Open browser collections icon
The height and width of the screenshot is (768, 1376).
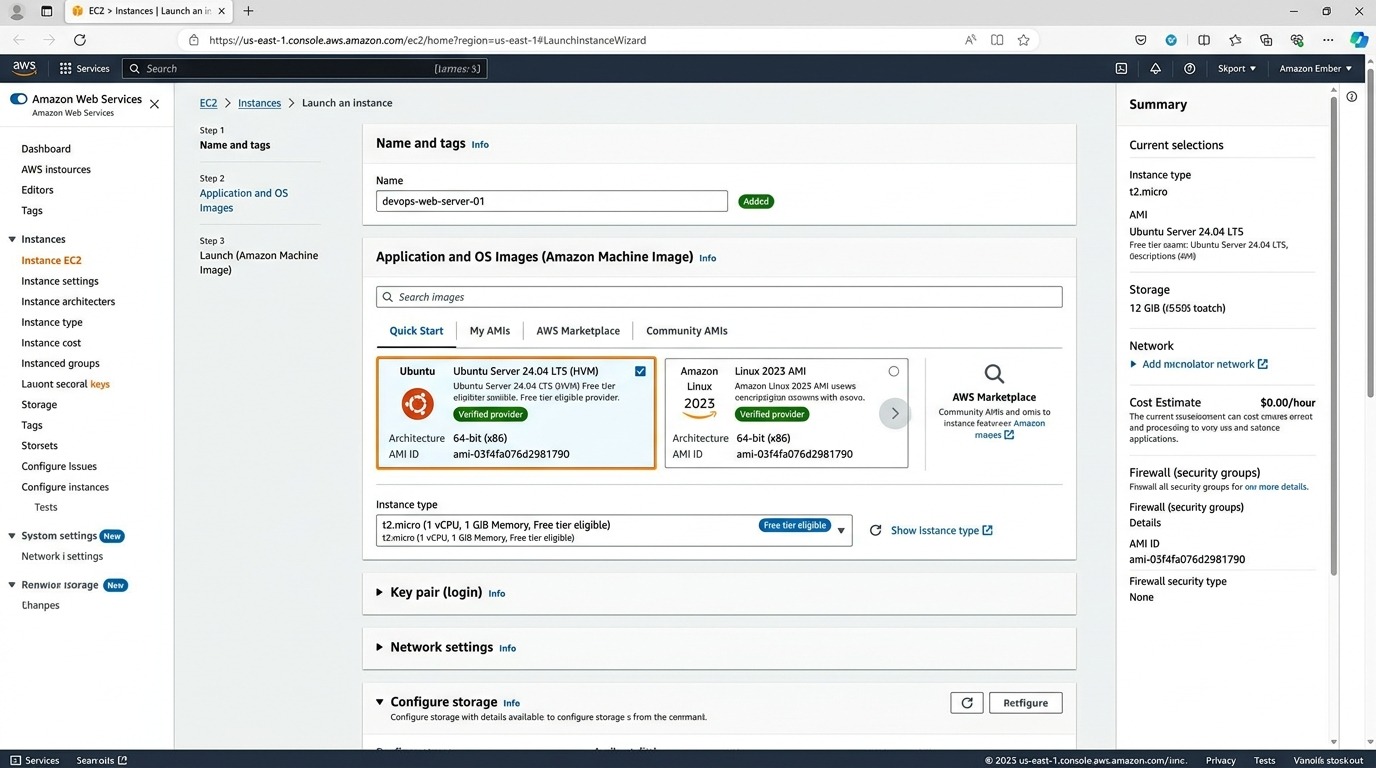(x=1266, y=40)
